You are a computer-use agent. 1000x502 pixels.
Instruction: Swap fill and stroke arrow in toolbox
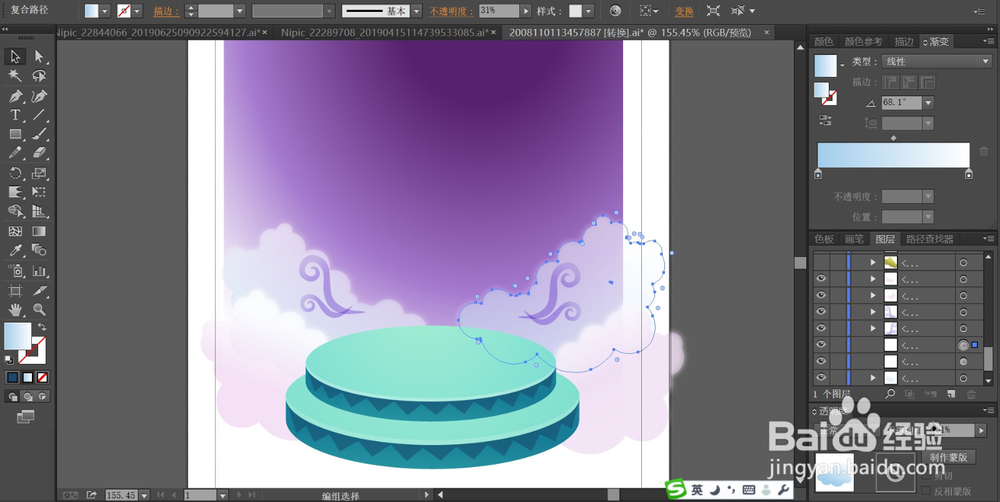tap(42, 327)
